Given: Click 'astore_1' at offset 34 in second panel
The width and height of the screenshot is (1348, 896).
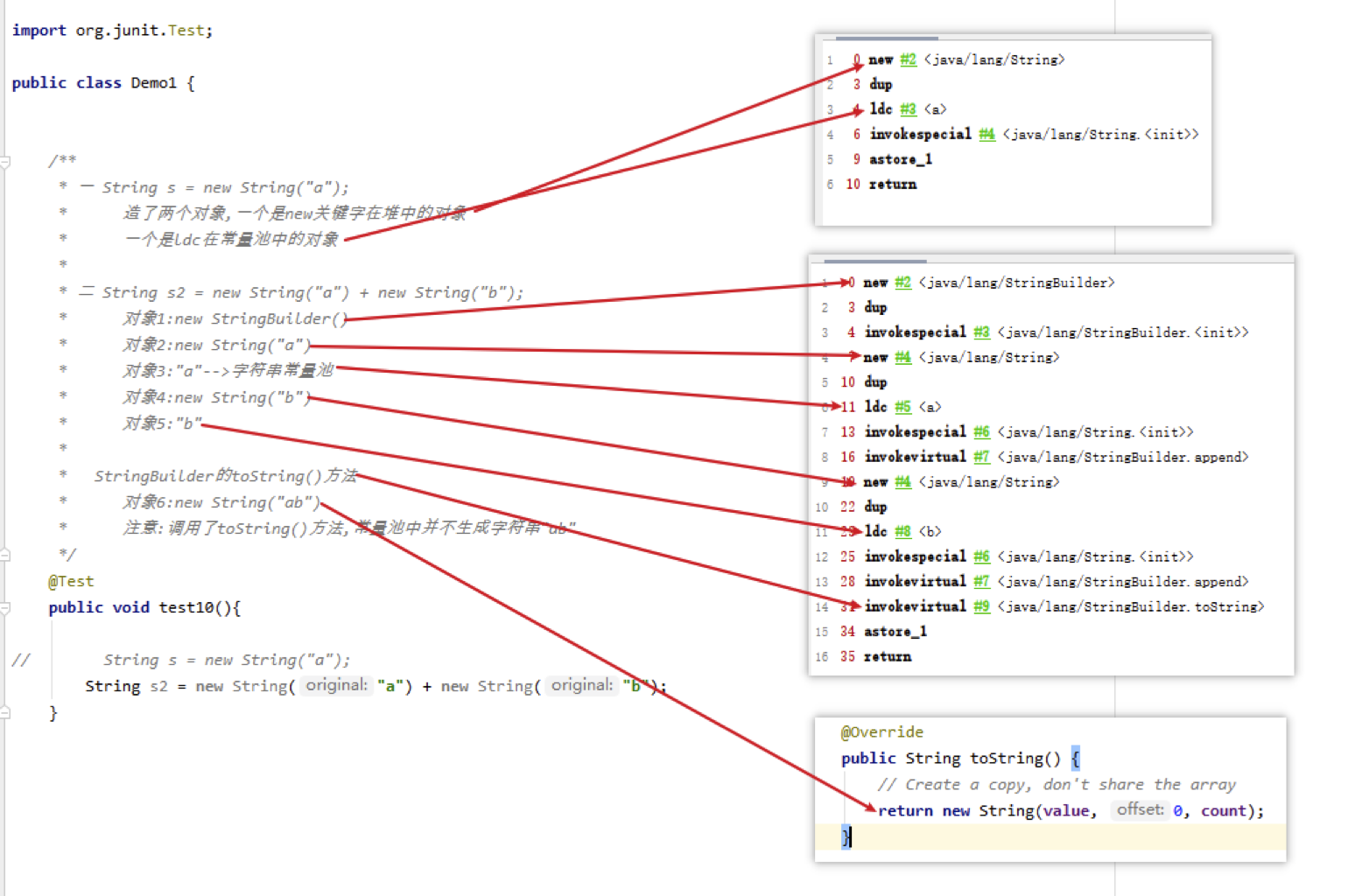Looking at the screenshot, I should click(x=895, y=632).
